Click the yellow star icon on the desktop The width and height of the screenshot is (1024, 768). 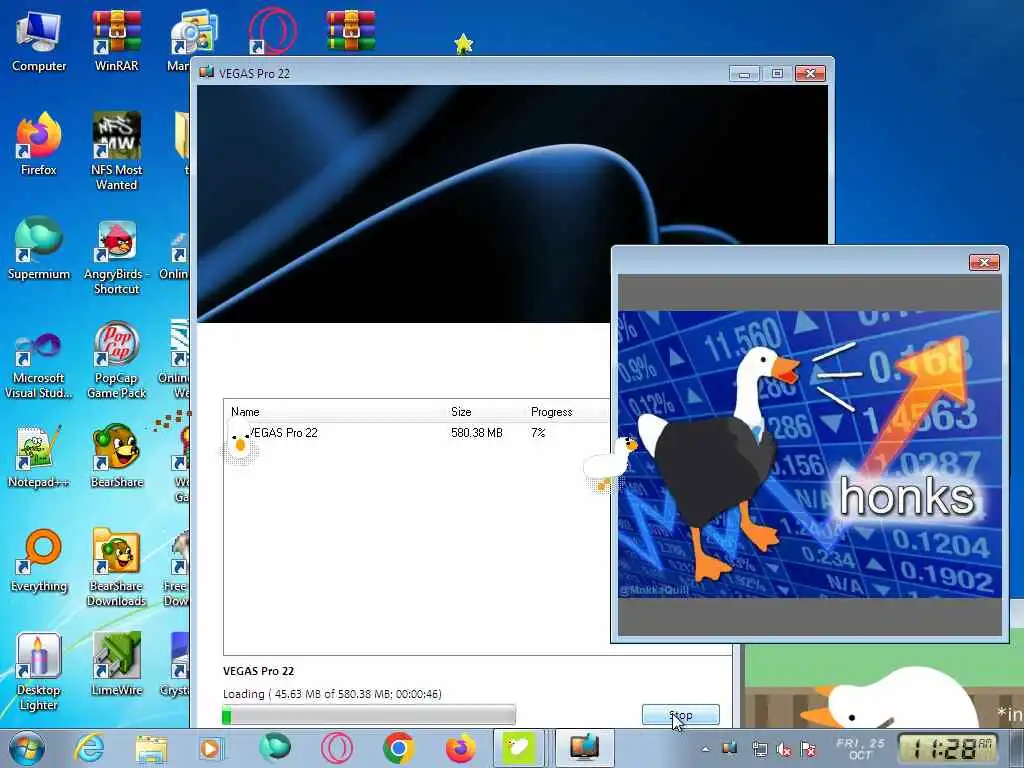(463, 44)
